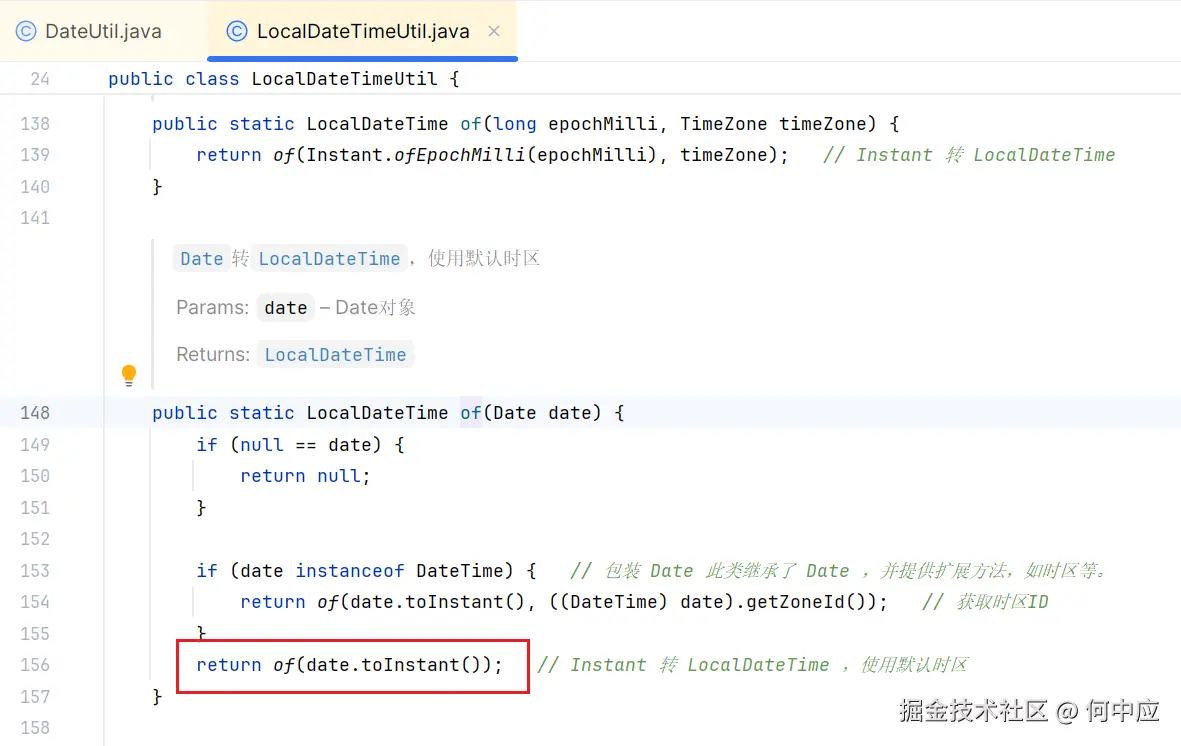Screen dimensions: 1181x746
Task: Click the 'date' parameter in Params doc
Action: [285, 307]
